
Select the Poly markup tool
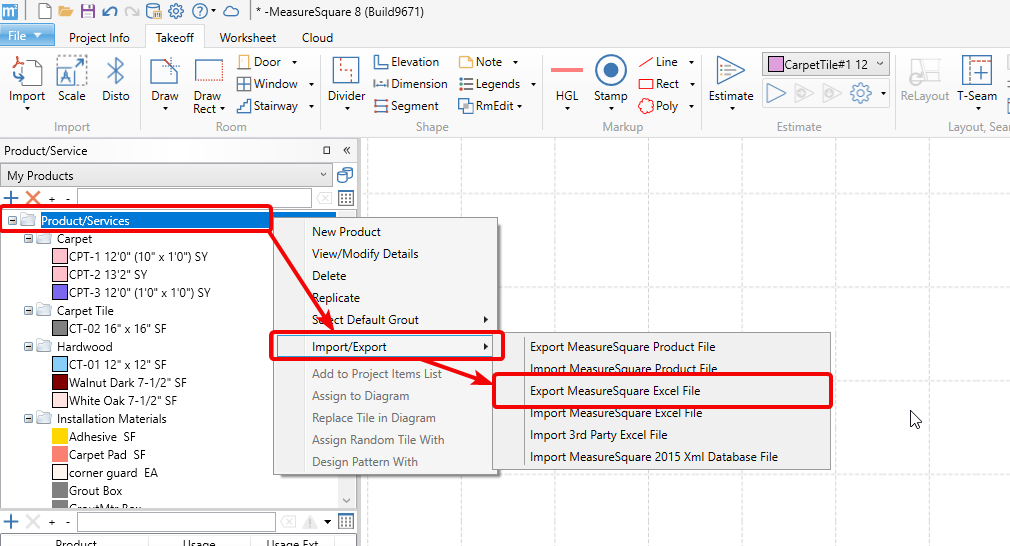pos(658,106)
